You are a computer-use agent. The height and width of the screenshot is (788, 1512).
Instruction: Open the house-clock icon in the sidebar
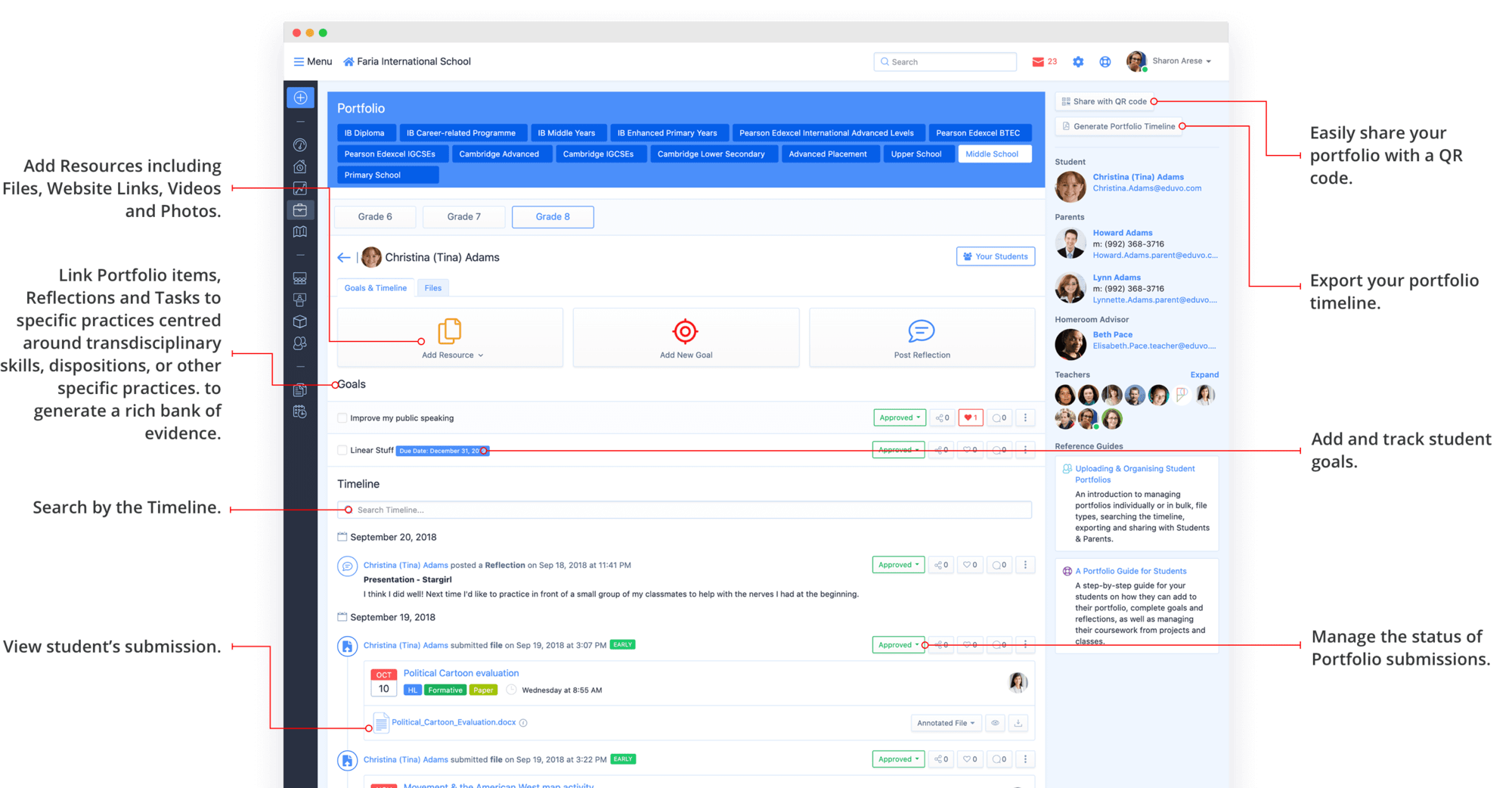tap(300, 166)
